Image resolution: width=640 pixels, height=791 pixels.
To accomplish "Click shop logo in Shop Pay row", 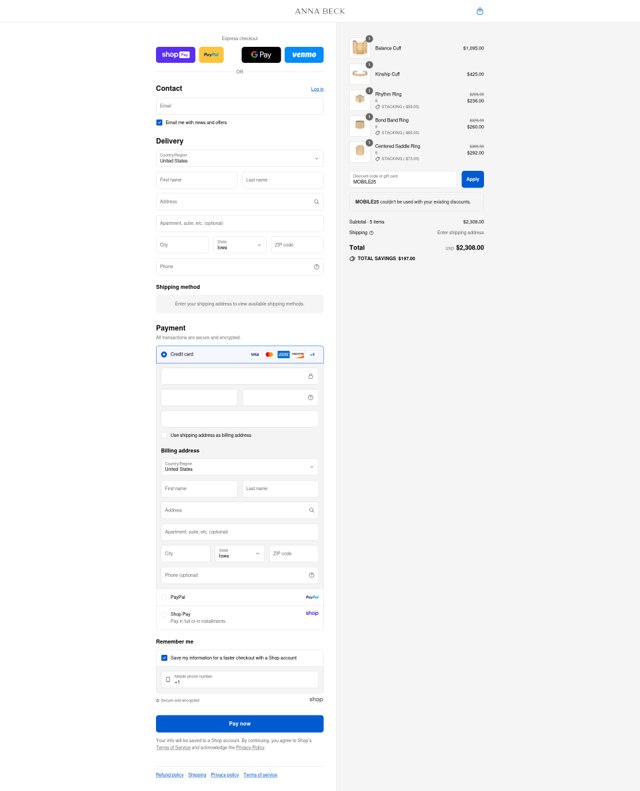I will (312, 613).
